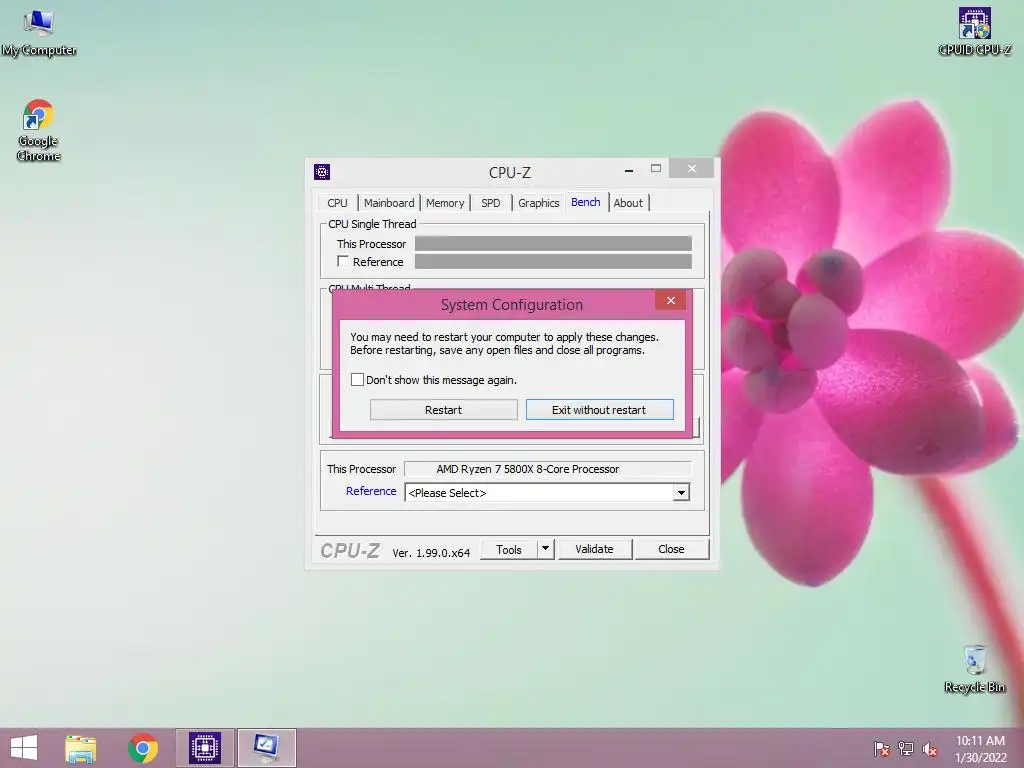This screenshot has width=1024, height=768.
Task: Click the CPU-Z title bar app icon
Action: click(322, 172)
